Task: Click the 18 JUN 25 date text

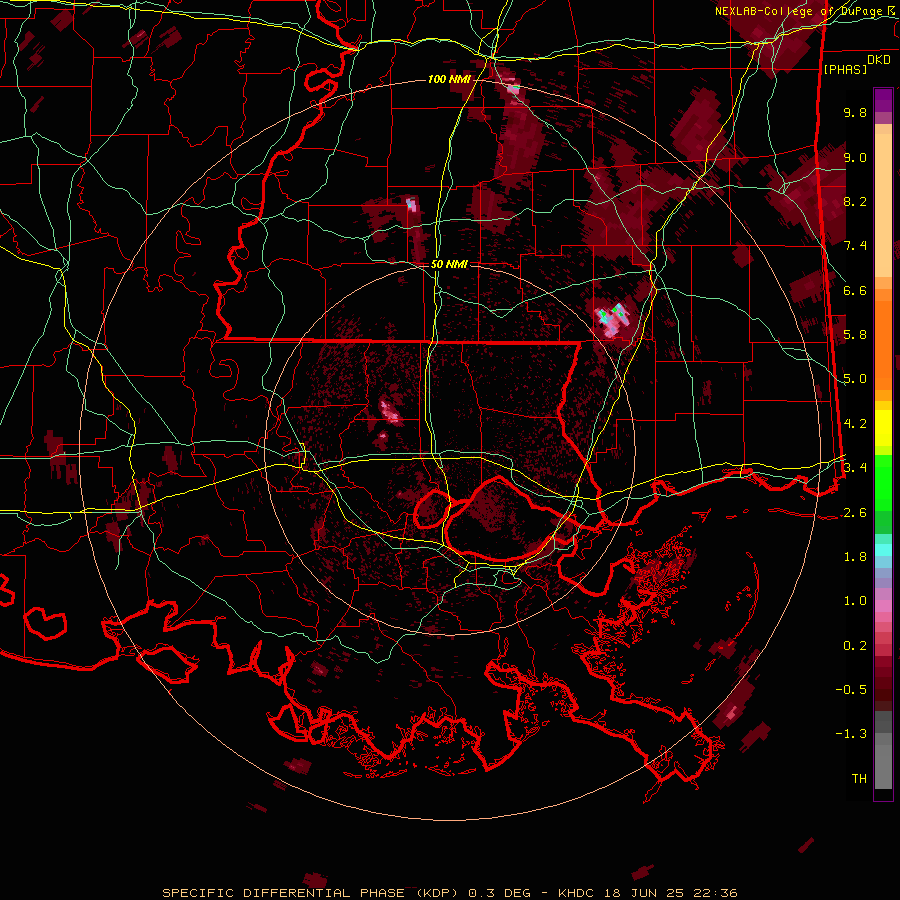Action: tap(643, 893)
